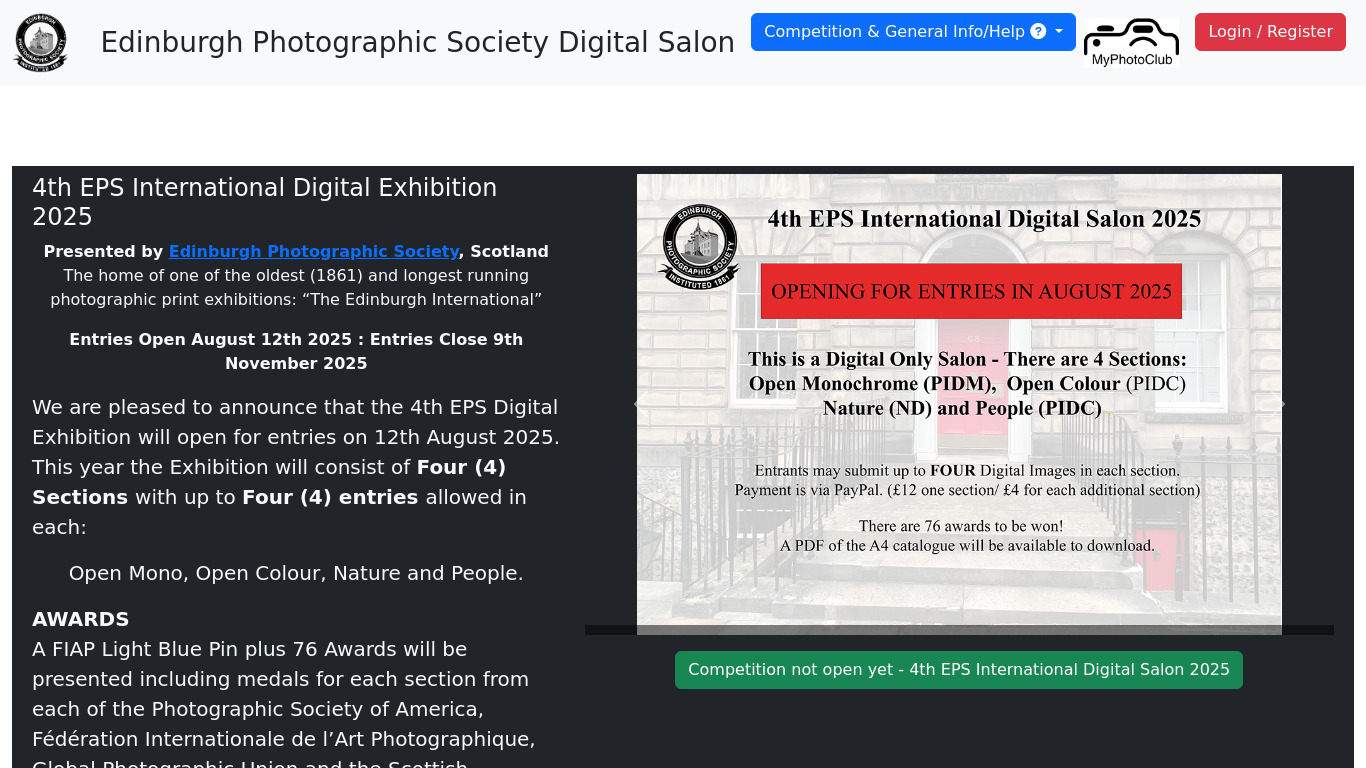Open the MyPhotoClub camera logo
1366x768 pixels.
(1130, 43)
